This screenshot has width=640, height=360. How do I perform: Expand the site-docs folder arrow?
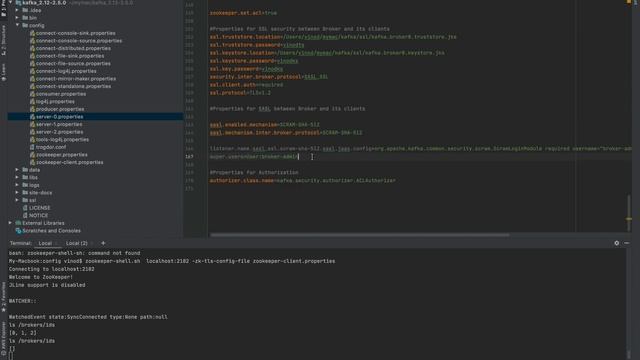[x=17, y=193]
